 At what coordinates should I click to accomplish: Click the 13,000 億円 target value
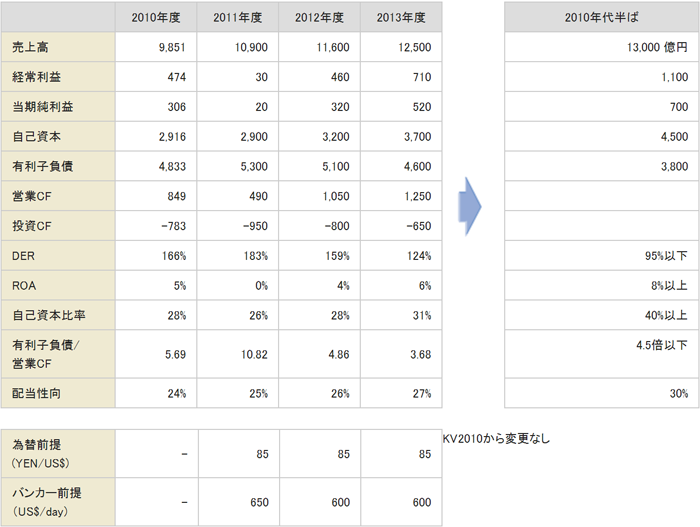click(657, 47)
